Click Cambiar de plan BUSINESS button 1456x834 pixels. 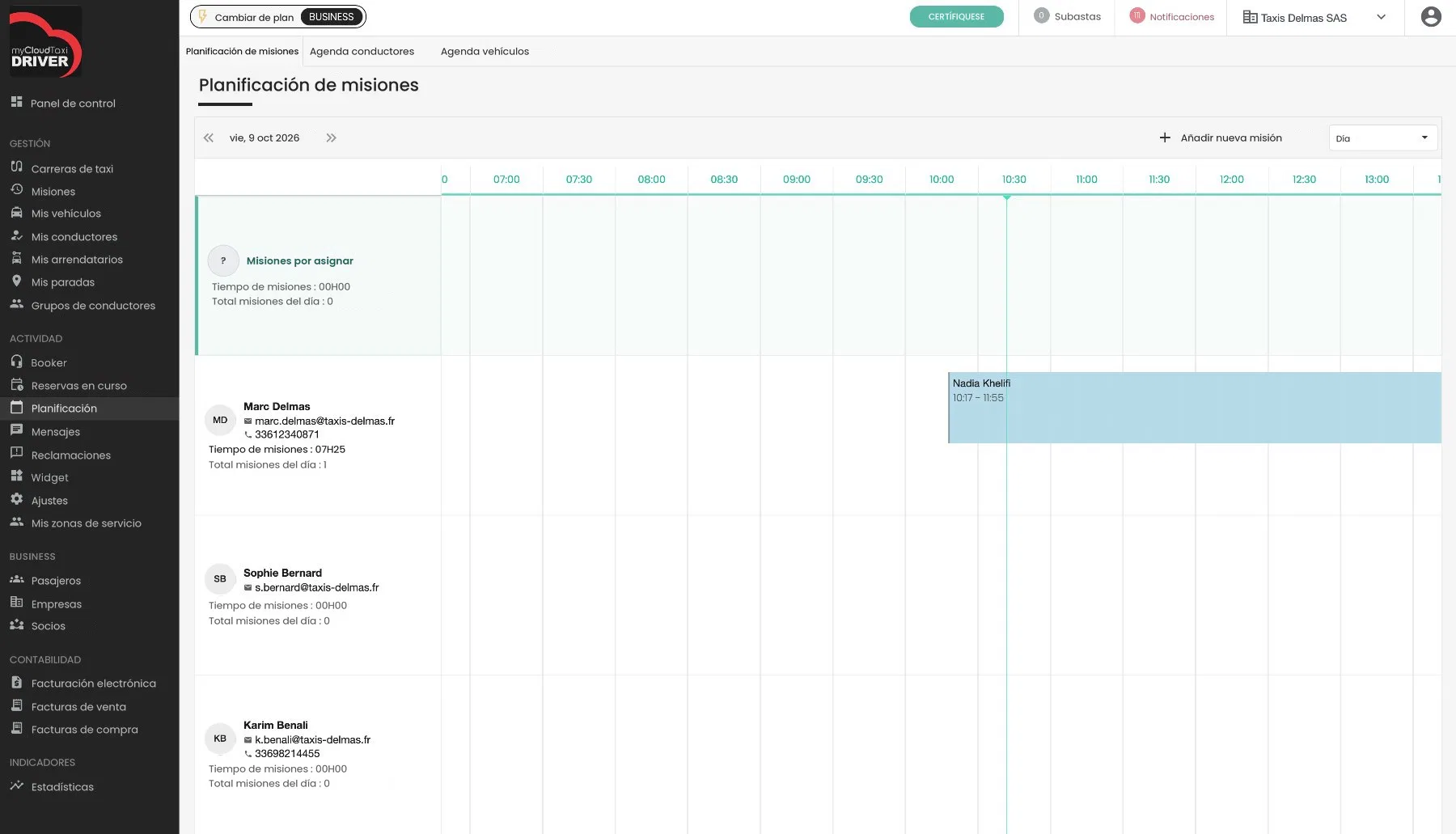click(277, 17)
